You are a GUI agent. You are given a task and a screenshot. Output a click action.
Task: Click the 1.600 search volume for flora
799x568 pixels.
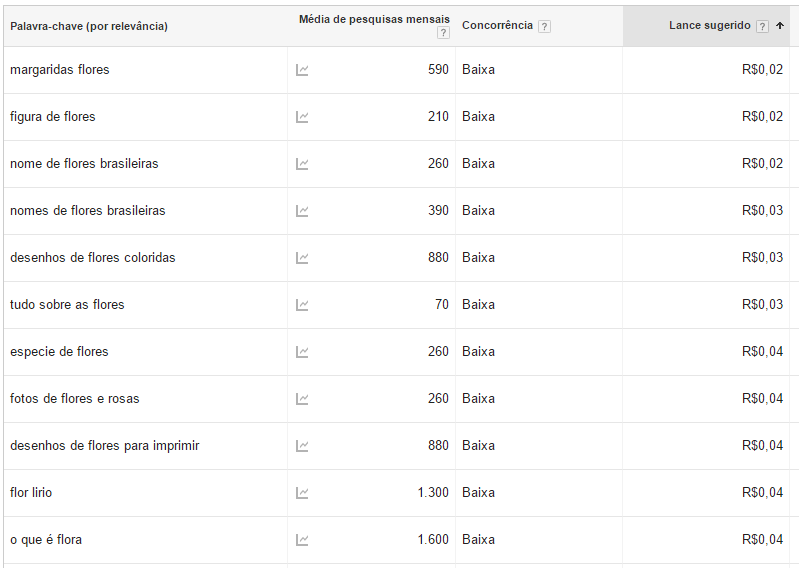point(433,540)
